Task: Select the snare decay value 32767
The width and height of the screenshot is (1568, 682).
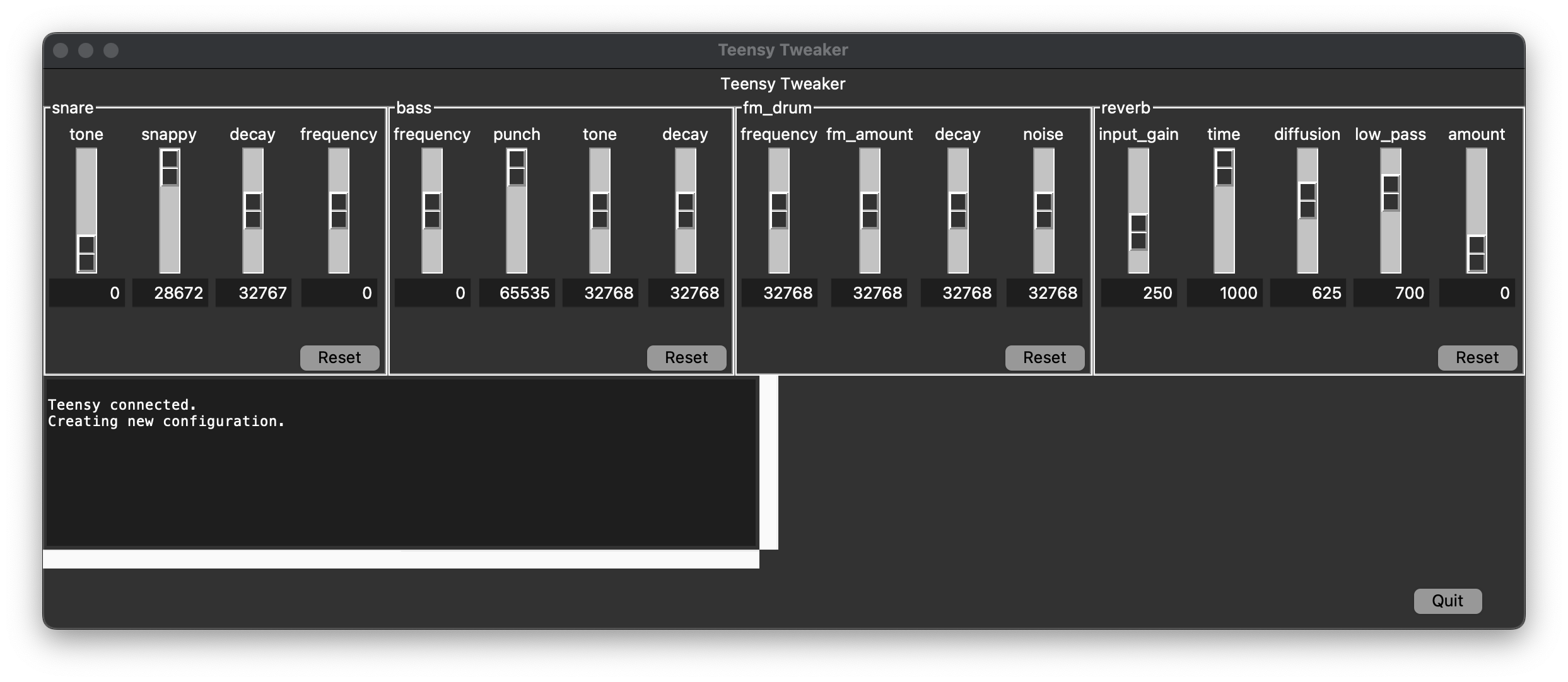Action: click(x=253, y=293)
